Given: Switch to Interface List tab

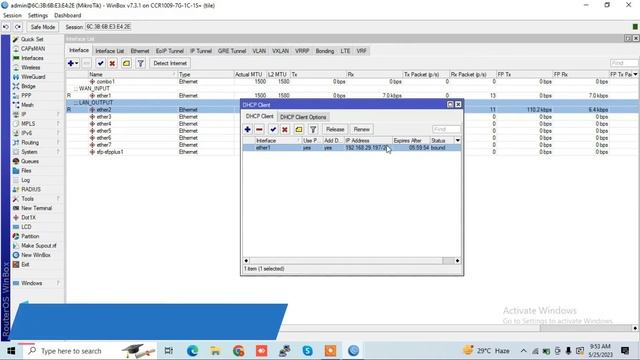Looking at the screenshot, I should point(109,51).
